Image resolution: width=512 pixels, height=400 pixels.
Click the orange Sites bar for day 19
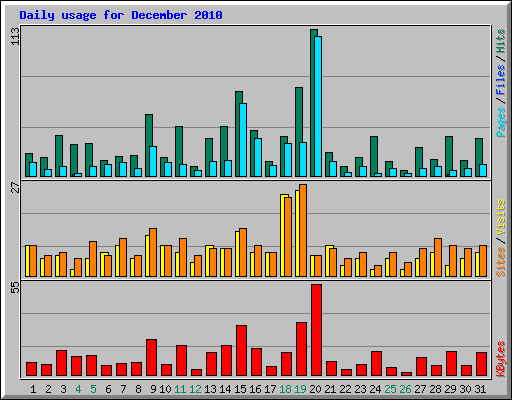(x=303, y=230)
